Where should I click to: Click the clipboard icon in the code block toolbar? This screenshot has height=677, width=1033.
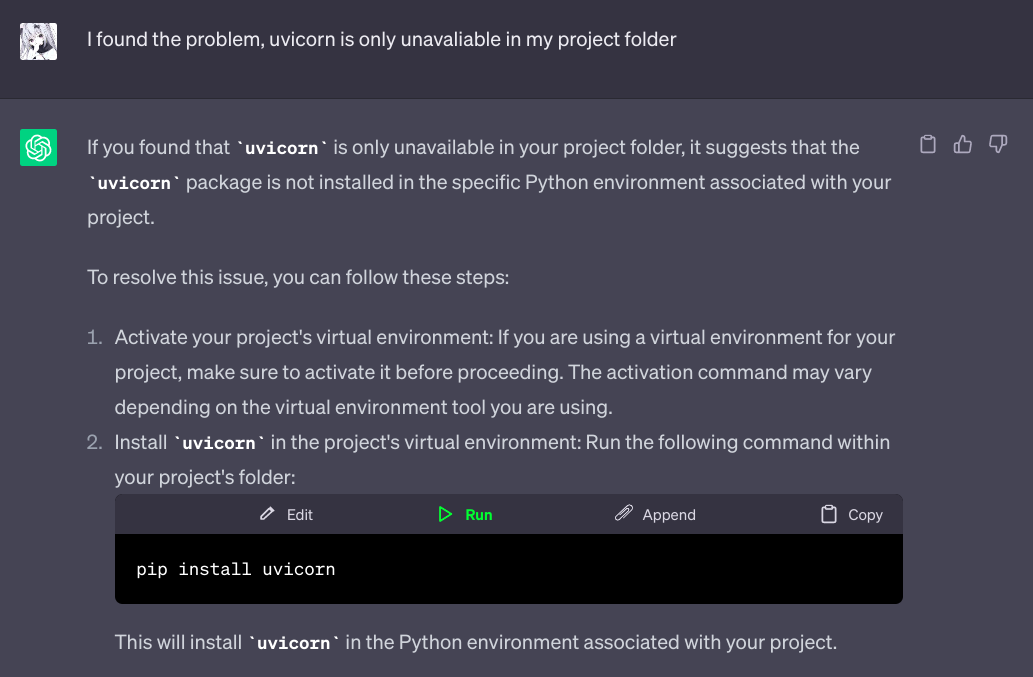click(x=829, y=514)
